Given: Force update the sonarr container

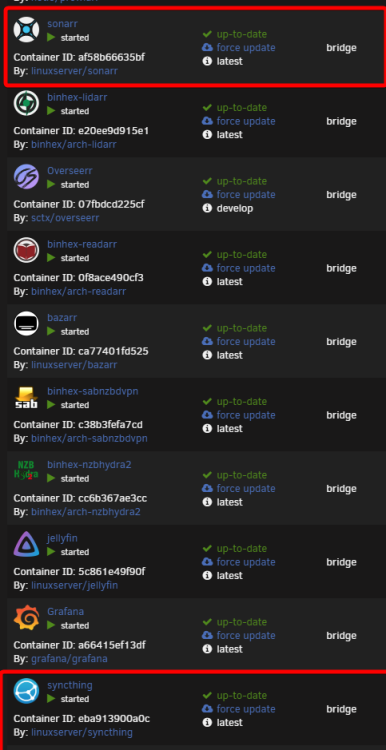Looking at the screenshot, I should click(x=239, y=48).
